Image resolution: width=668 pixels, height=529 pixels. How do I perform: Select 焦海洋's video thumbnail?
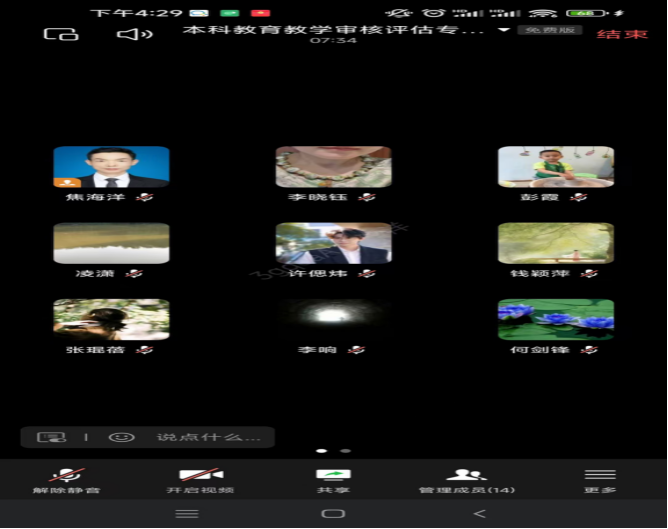(x=111, y=167)
